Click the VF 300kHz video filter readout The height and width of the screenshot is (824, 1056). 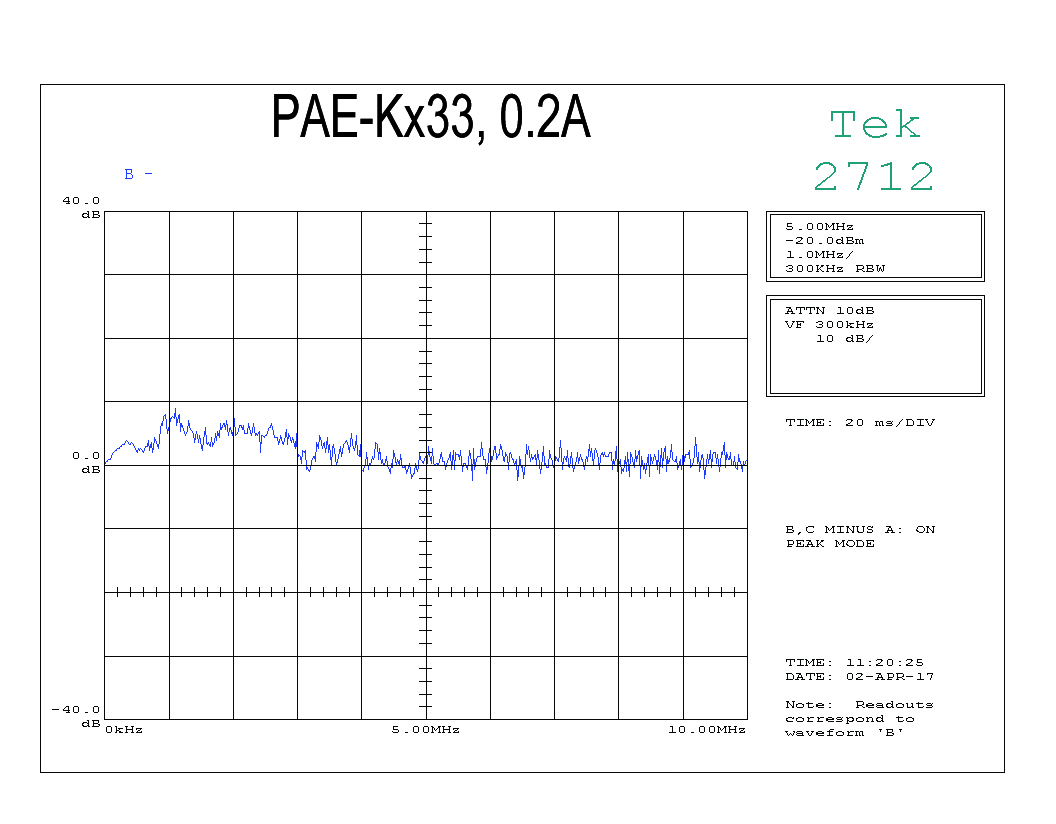click(x=829, y=325)
